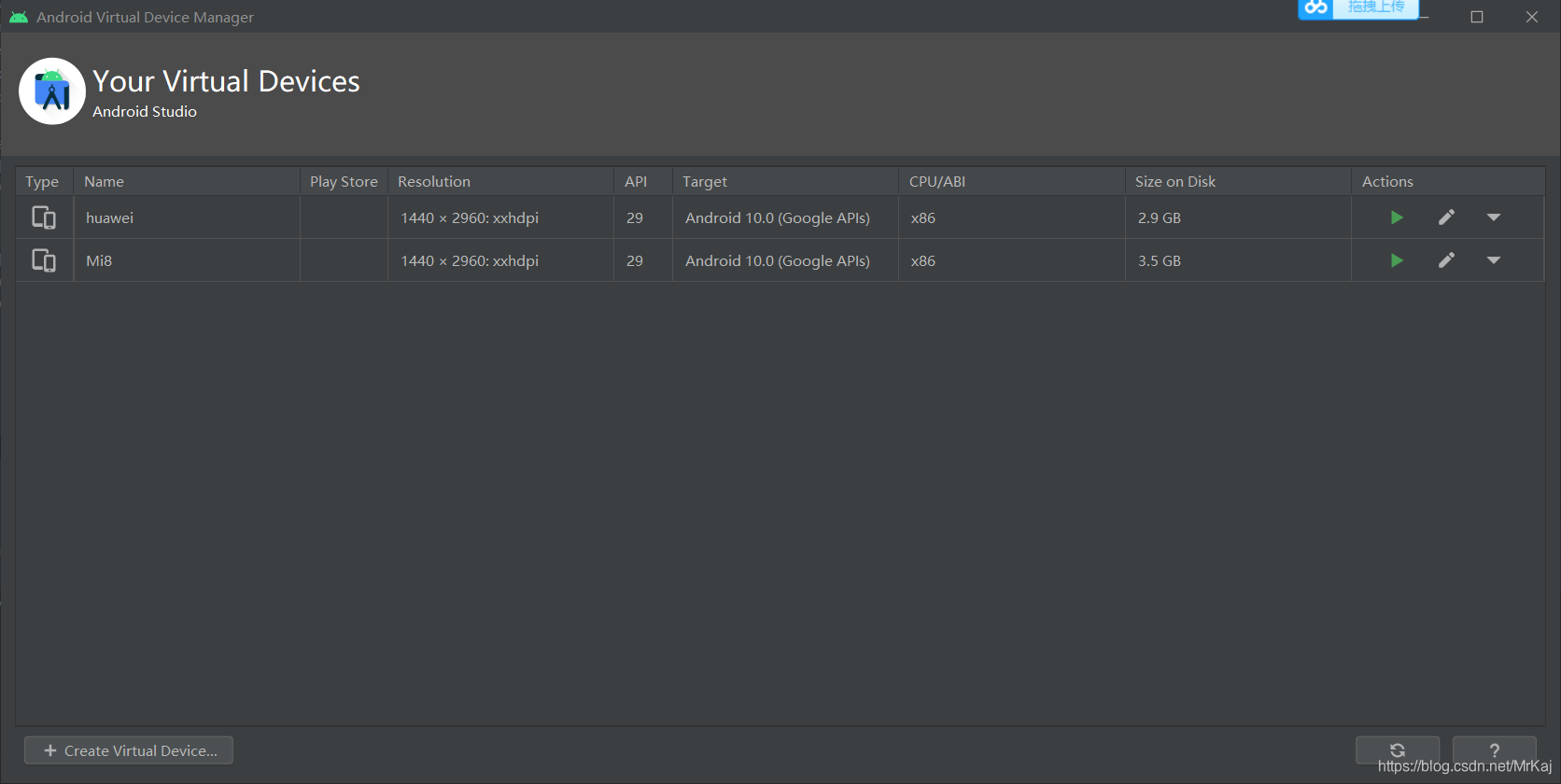Select the Mi8 device name
This screenshot has width=1561, height=784.
coord(99,260)
